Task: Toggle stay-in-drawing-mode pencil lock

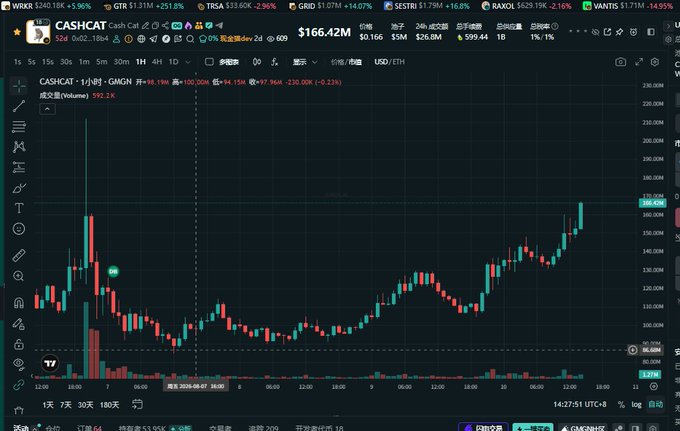Action: pos(19,323)
